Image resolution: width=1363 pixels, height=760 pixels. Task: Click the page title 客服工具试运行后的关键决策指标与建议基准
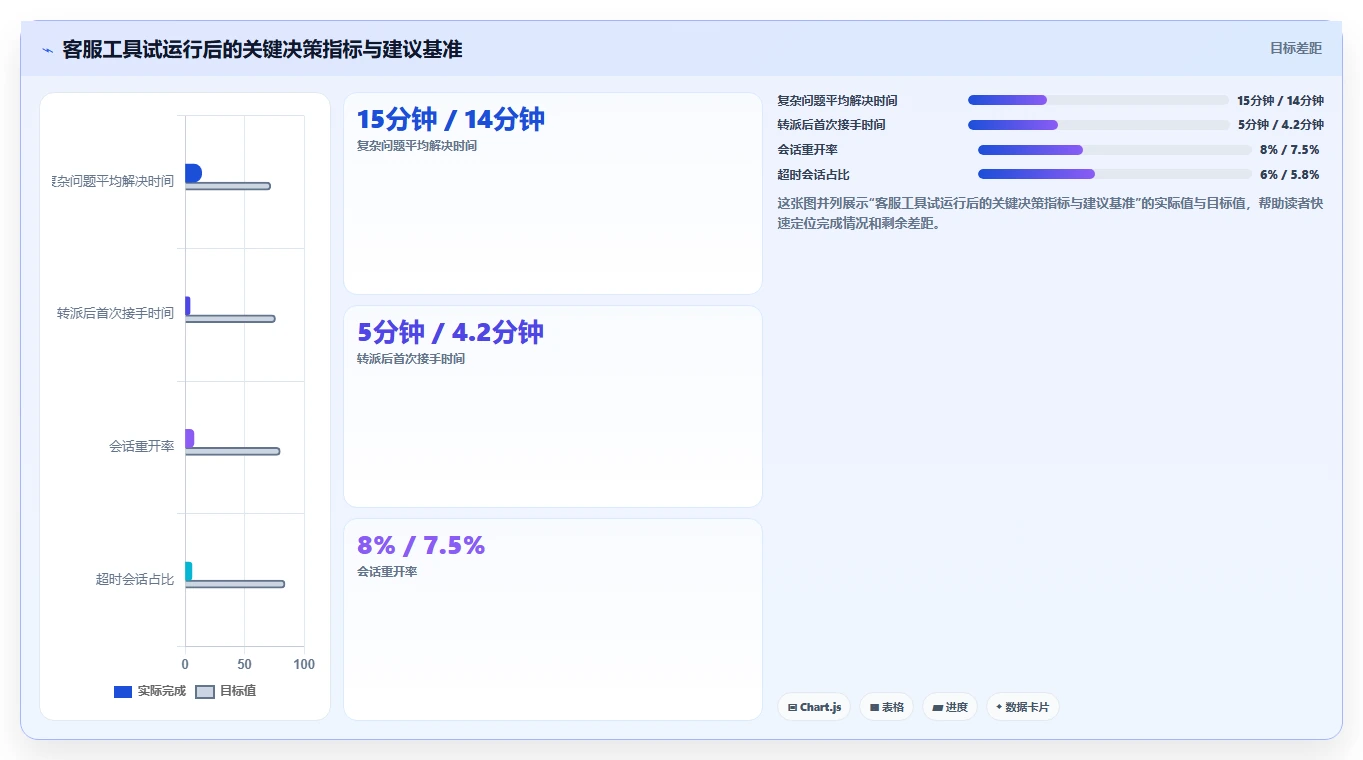pyautogui.click(x=262, y=49)
